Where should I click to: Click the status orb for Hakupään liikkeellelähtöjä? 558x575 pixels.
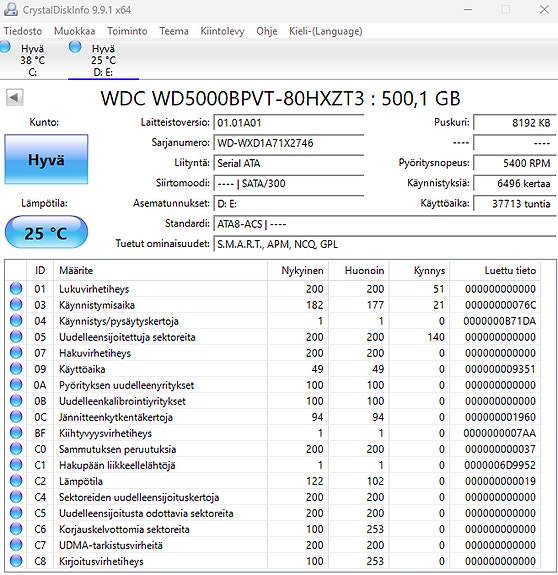click(16, 465)
